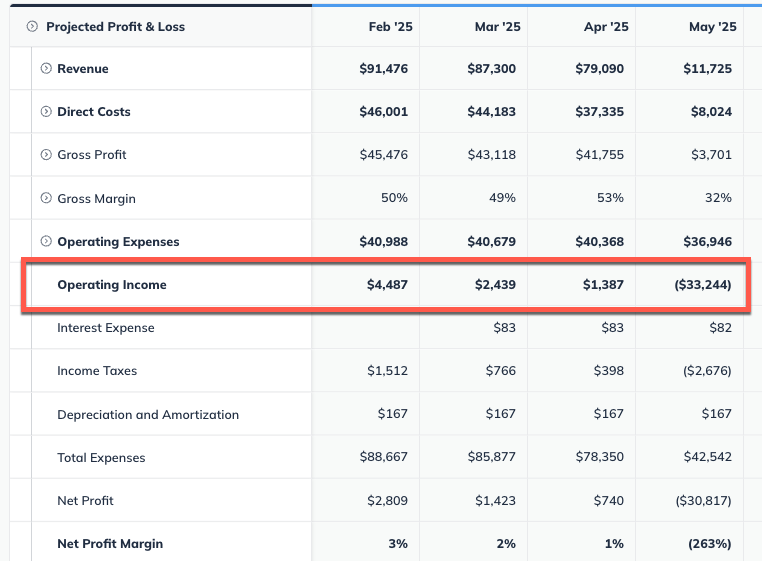Click Apr '25 Revenue value $79,090
Image resolution: width=762 pixels, height=561 pixels.
click(599, 69)
